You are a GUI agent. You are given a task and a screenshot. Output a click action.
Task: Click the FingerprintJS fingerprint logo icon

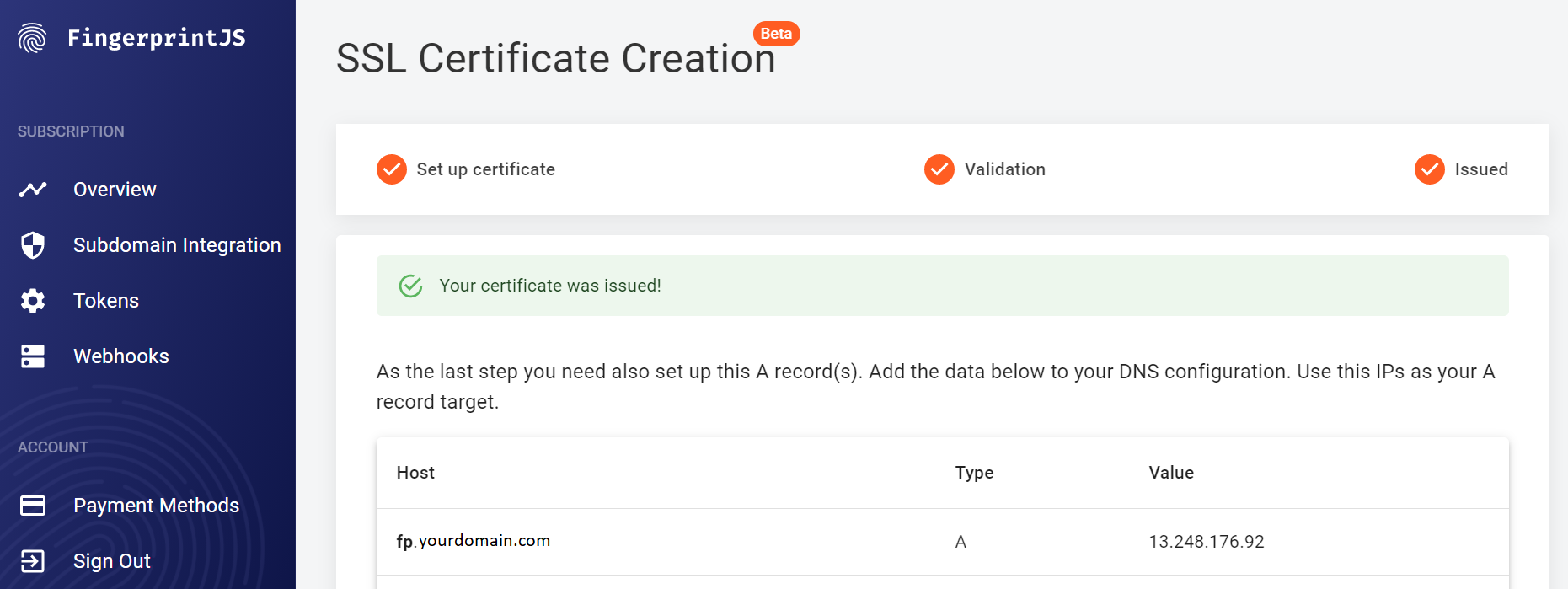[32, 38]
